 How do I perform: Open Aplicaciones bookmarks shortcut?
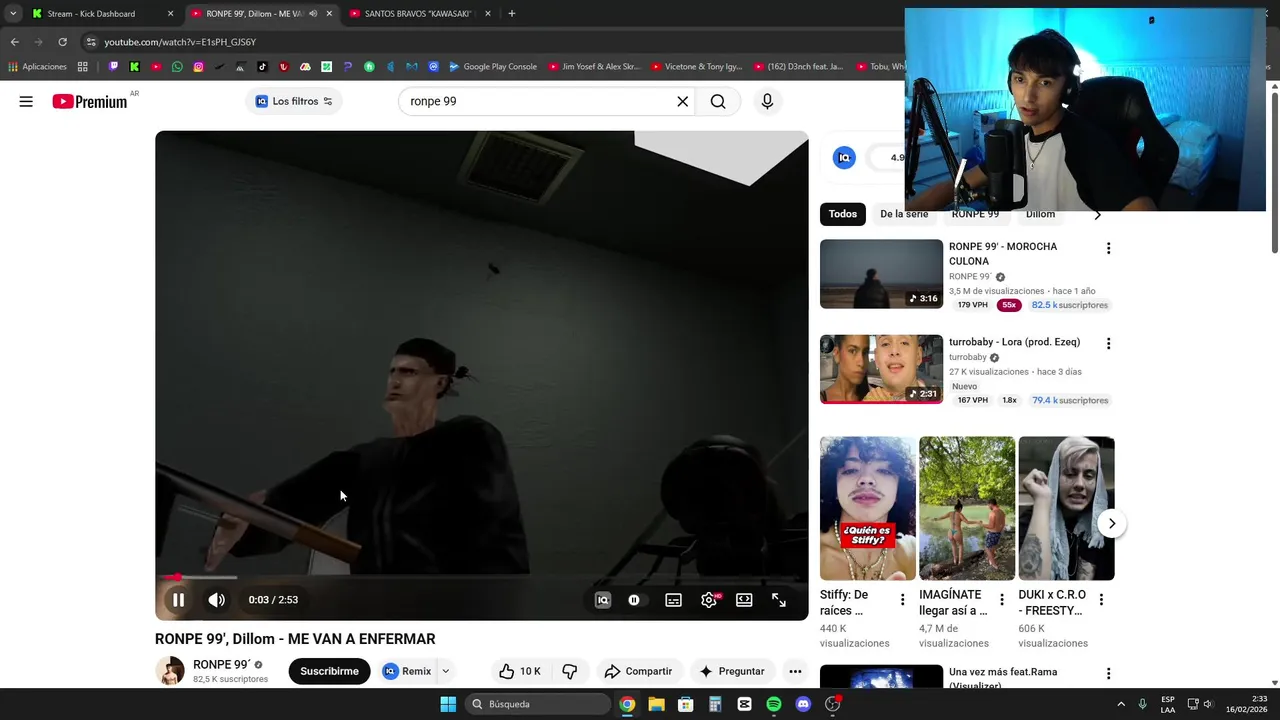(x=37, y=67)
